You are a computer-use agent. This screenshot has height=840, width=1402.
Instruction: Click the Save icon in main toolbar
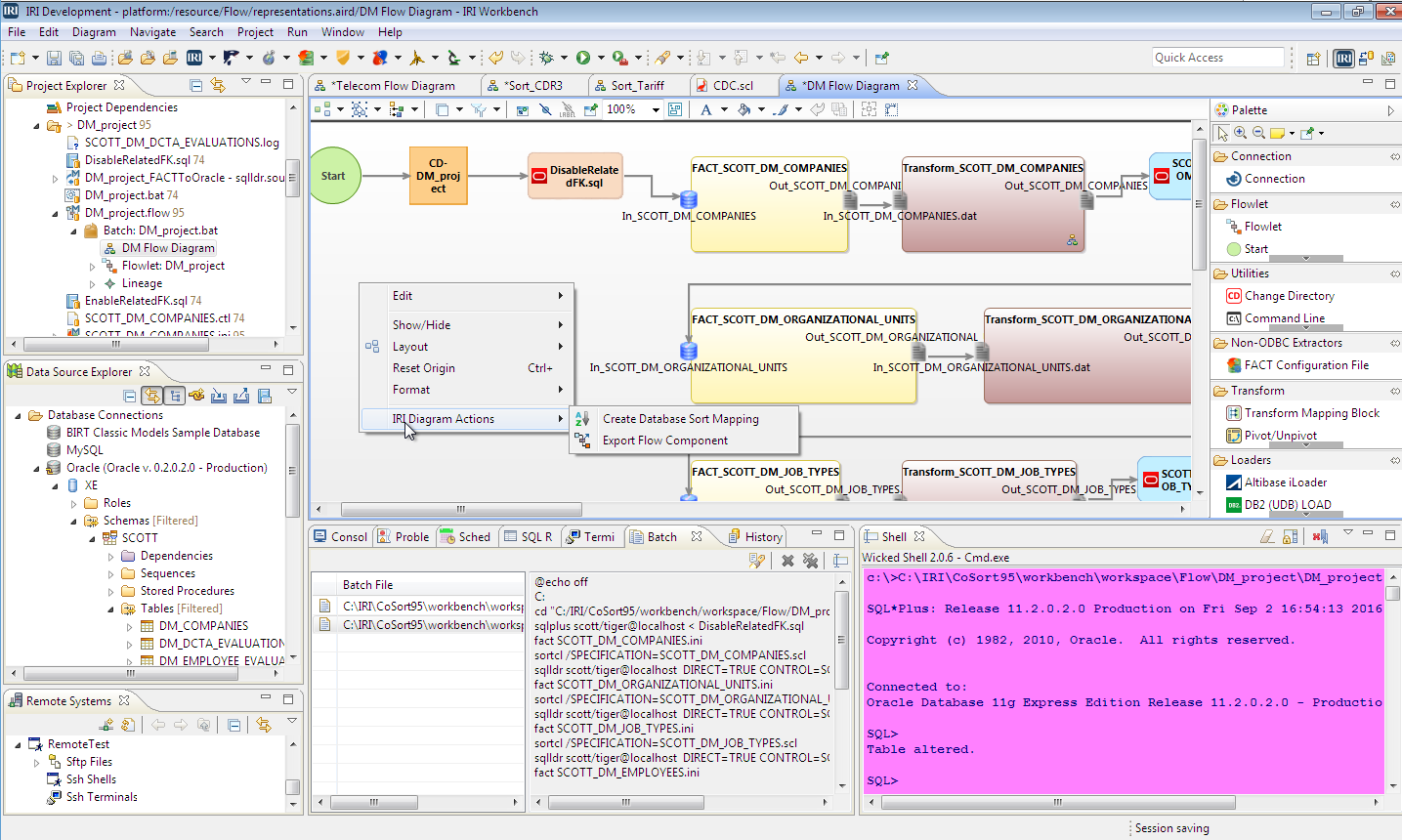point(54,59)
